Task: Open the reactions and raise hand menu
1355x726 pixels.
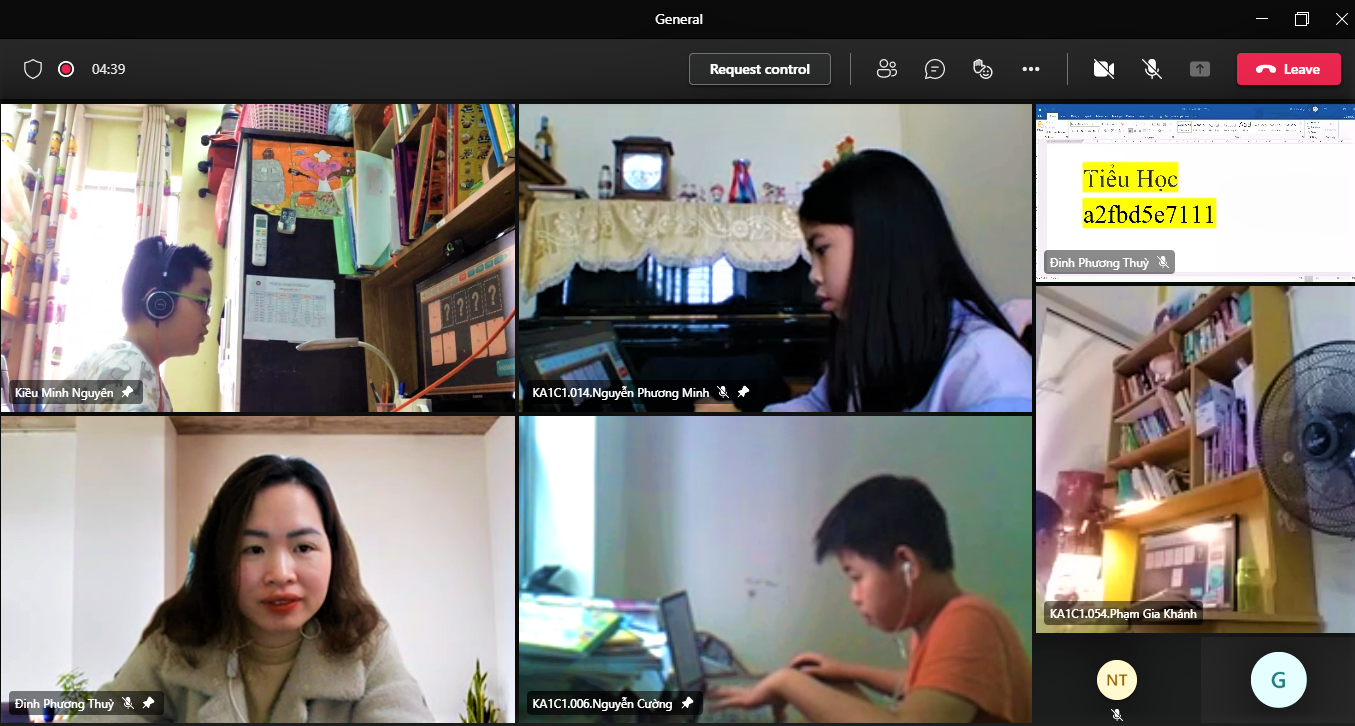Action: (983, 69)
